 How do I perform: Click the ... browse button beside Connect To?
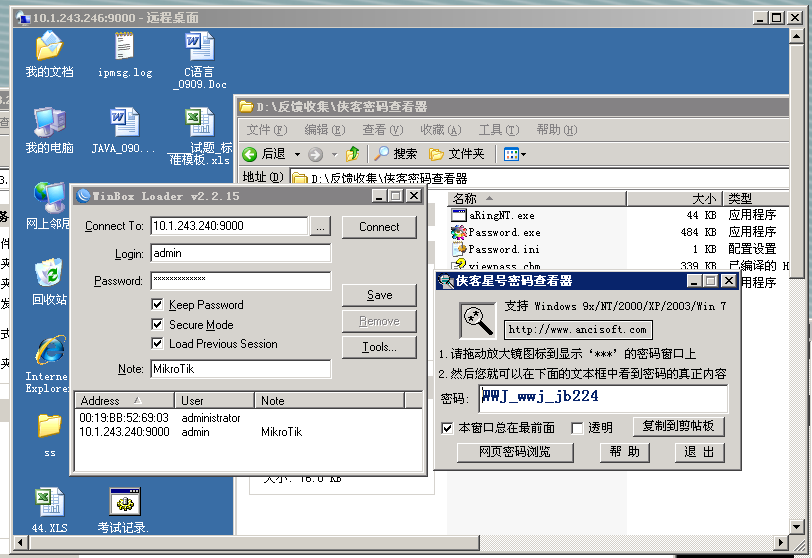pos(321,227)
